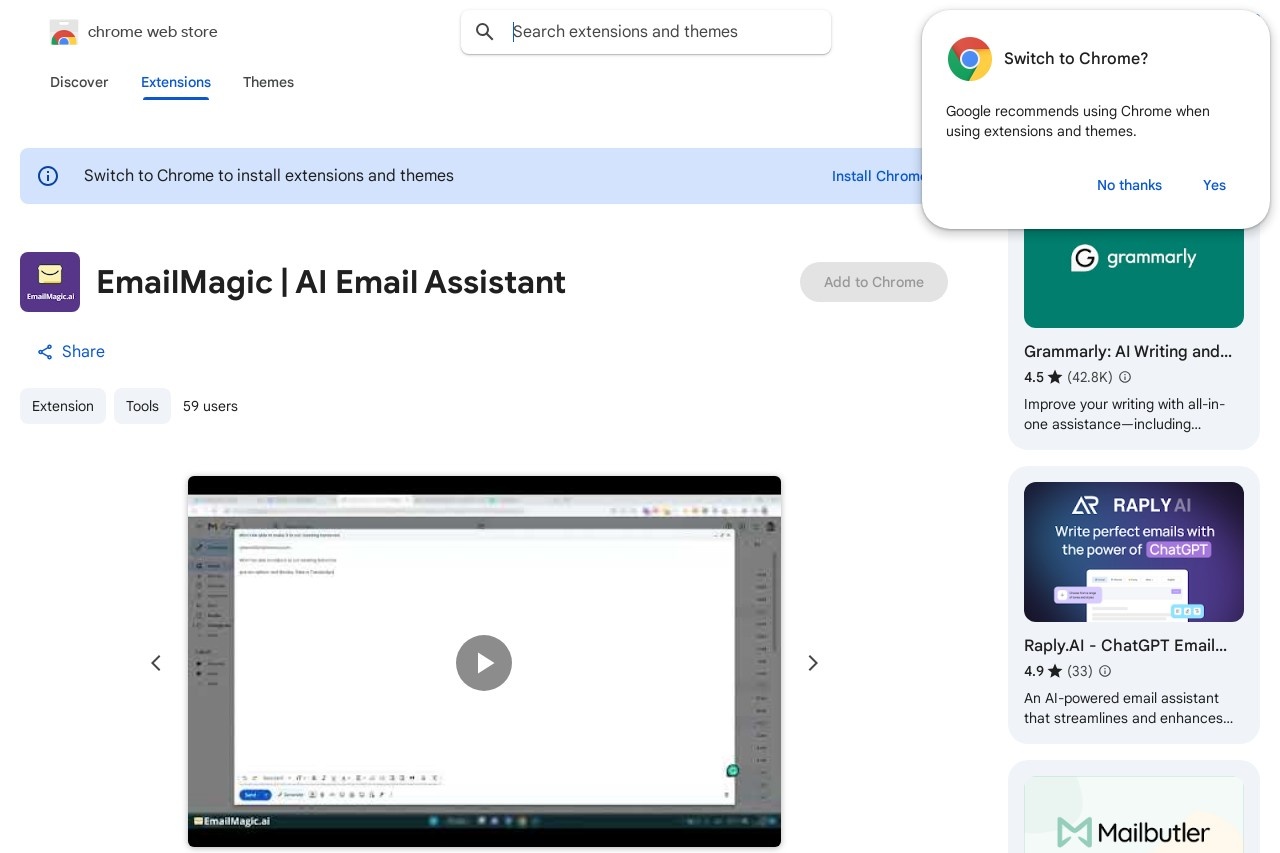Click Google recommends using Chrome text
The height and width of the screenshot is (853, 1280).
(1078, 121)
